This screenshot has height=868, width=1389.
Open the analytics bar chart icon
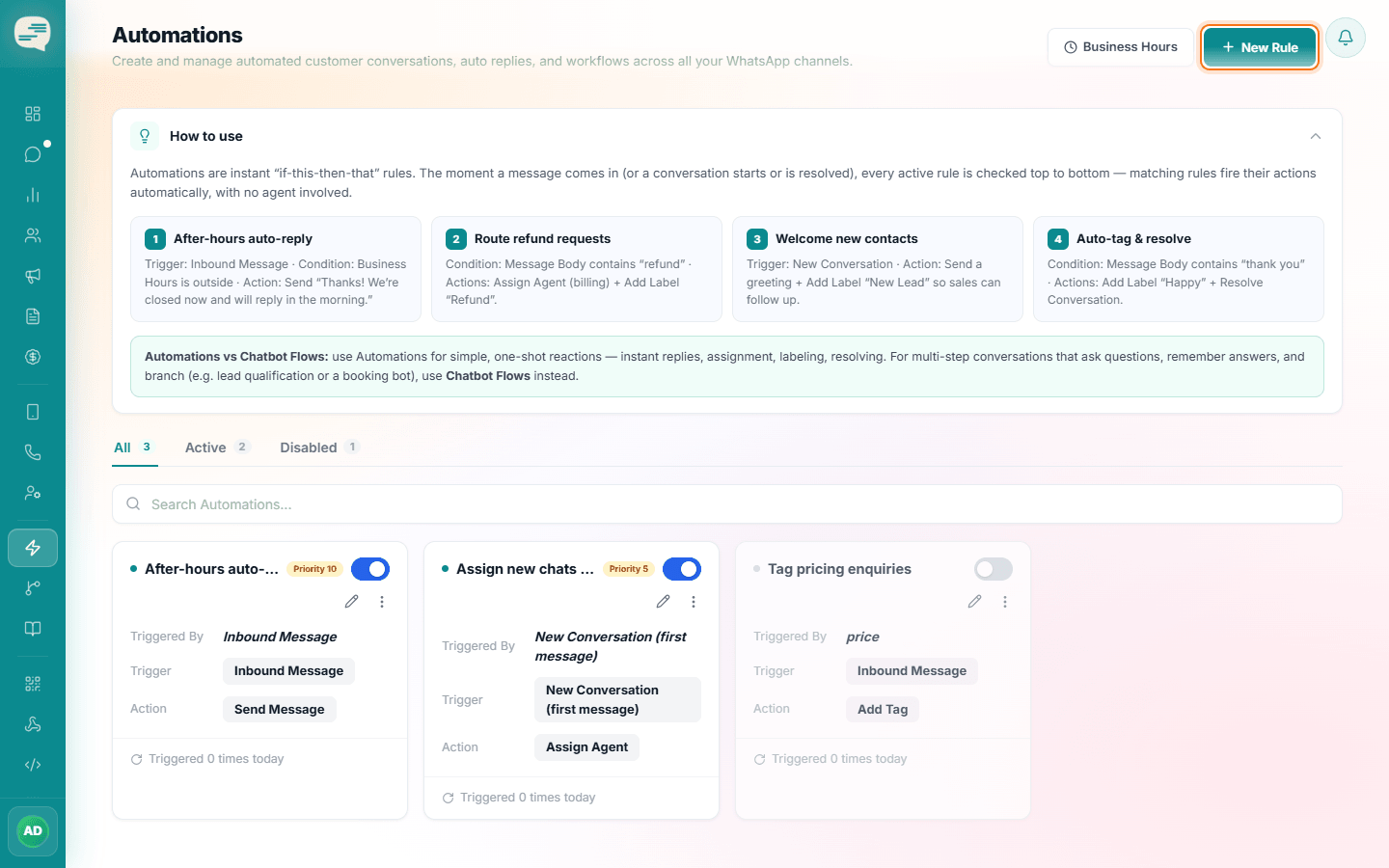point(33,195)
